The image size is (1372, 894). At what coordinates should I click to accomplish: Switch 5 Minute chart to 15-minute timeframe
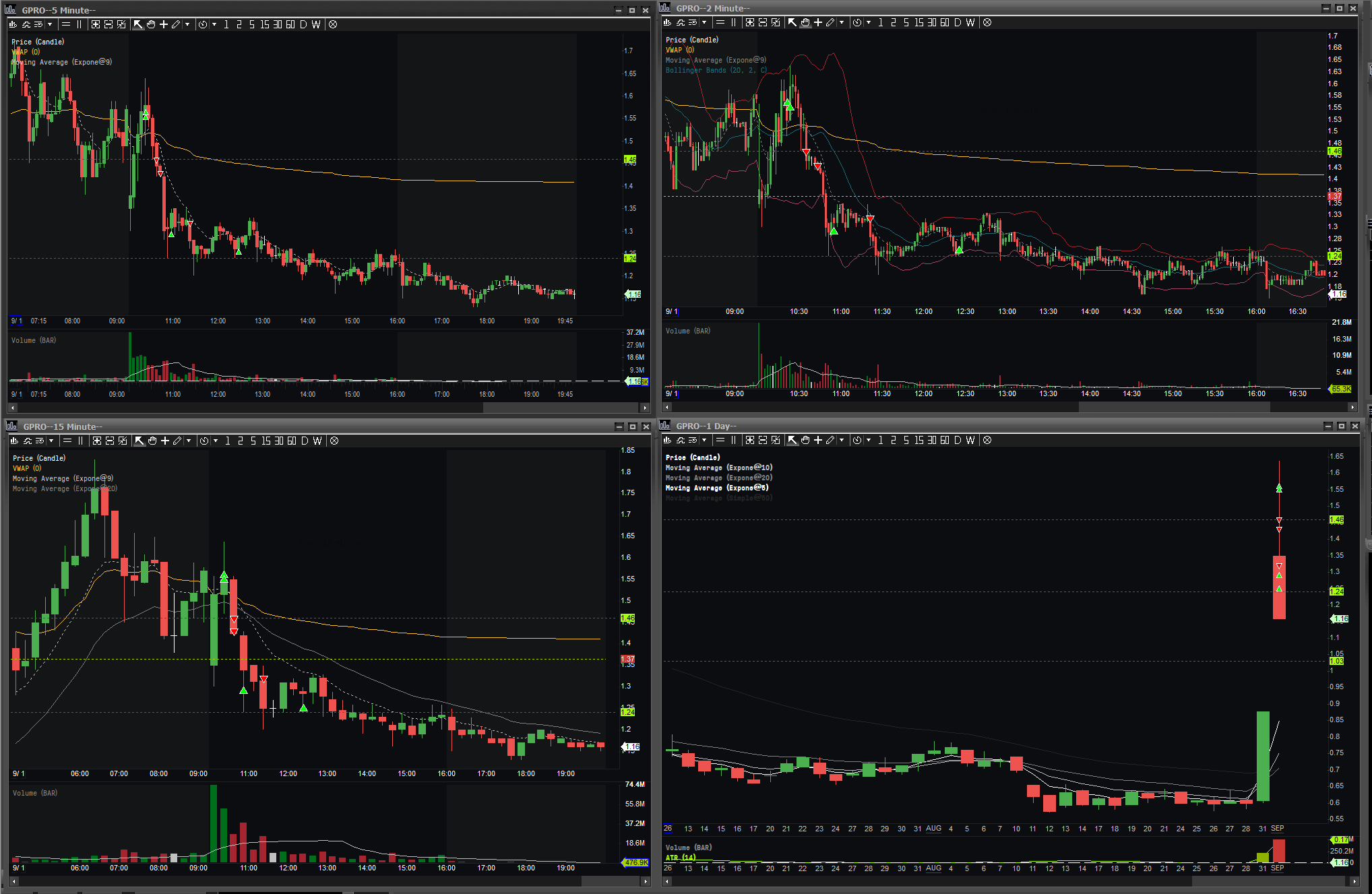(x=265, y=24)
